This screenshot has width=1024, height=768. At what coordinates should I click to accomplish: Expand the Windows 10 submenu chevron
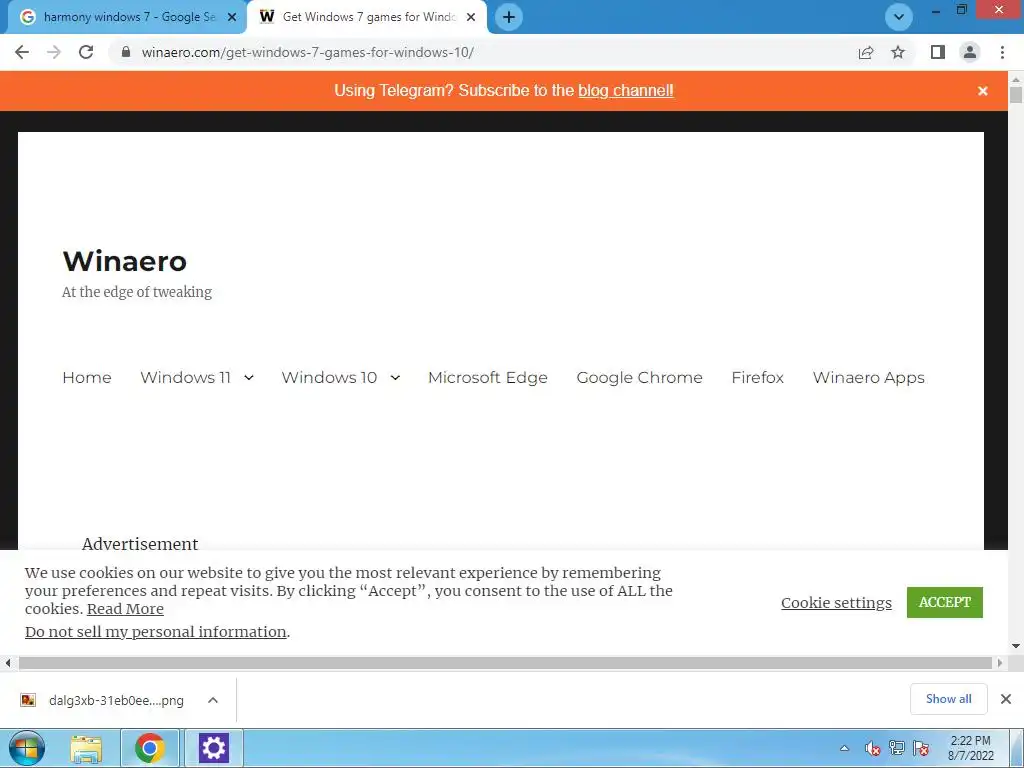coord(395,377)
